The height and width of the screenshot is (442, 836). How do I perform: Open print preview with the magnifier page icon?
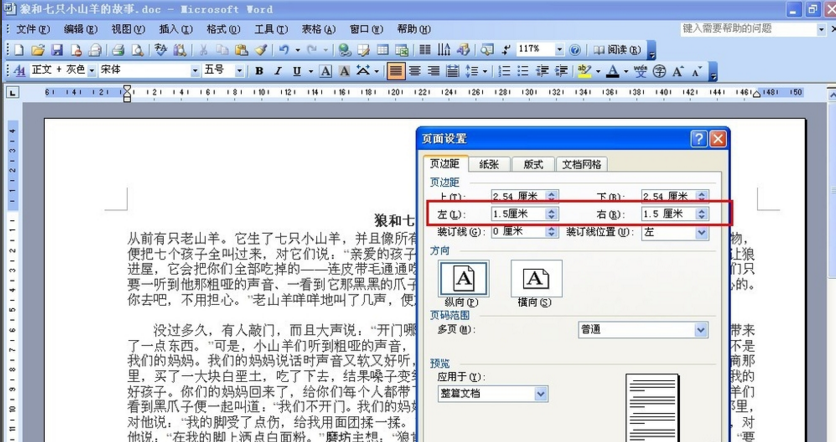tap(138, 50)
